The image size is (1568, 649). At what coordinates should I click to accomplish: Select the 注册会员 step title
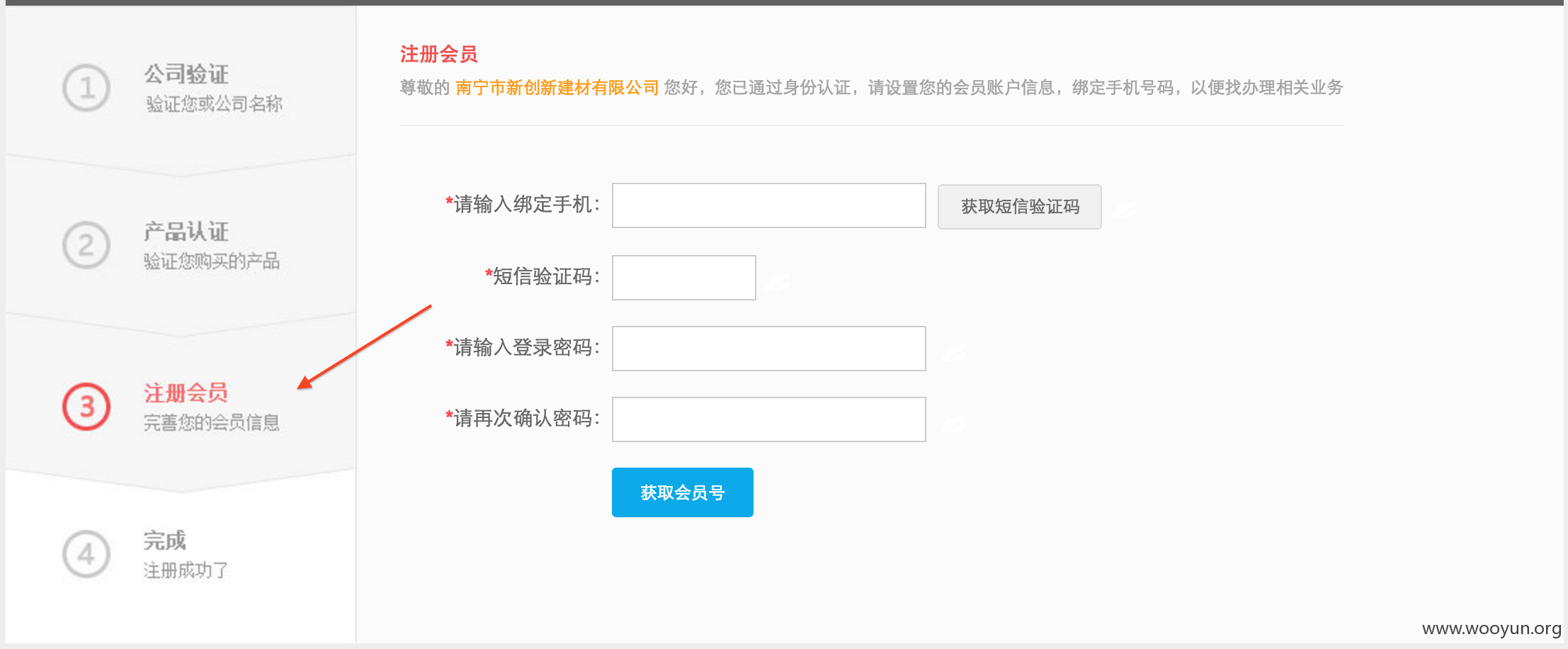click(x=186, y=393)
